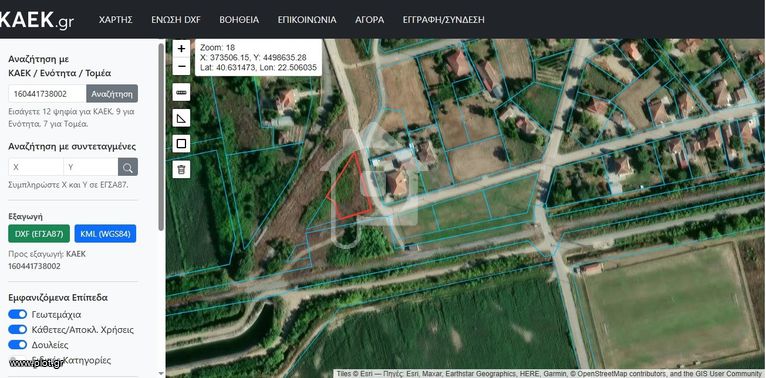Image resolution: width=766 pixels, height=378 pixels.
Task: Open the ΑΓΟΡΑ menu item
Action: (x=369, y=20)
